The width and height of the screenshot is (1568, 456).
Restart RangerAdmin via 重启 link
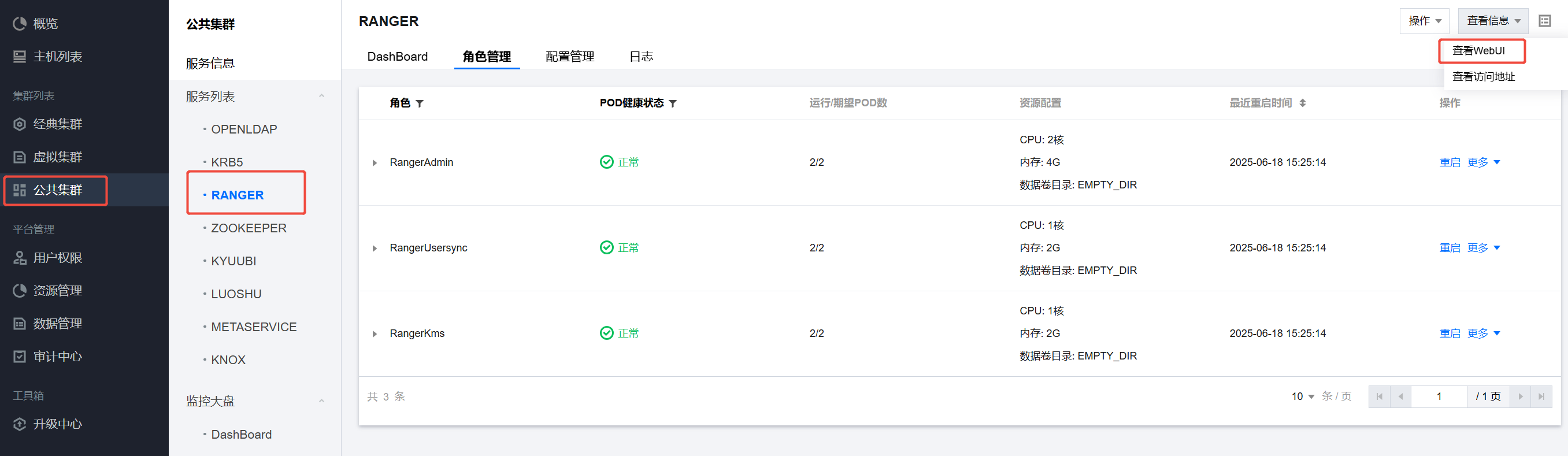pyautogui.click(x=1449, y=162)
